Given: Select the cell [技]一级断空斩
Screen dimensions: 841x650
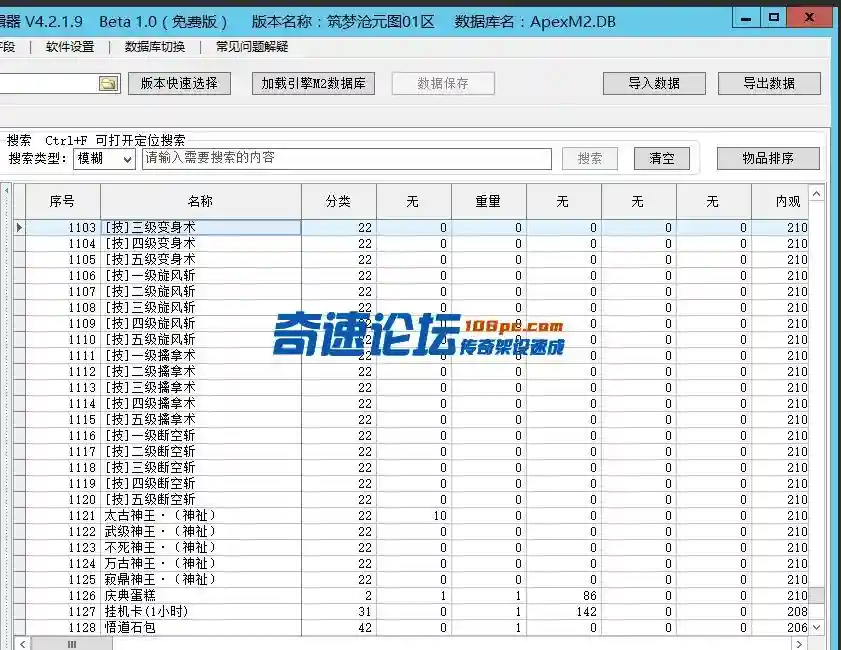Looking at the screenshot, I should 201,435.
